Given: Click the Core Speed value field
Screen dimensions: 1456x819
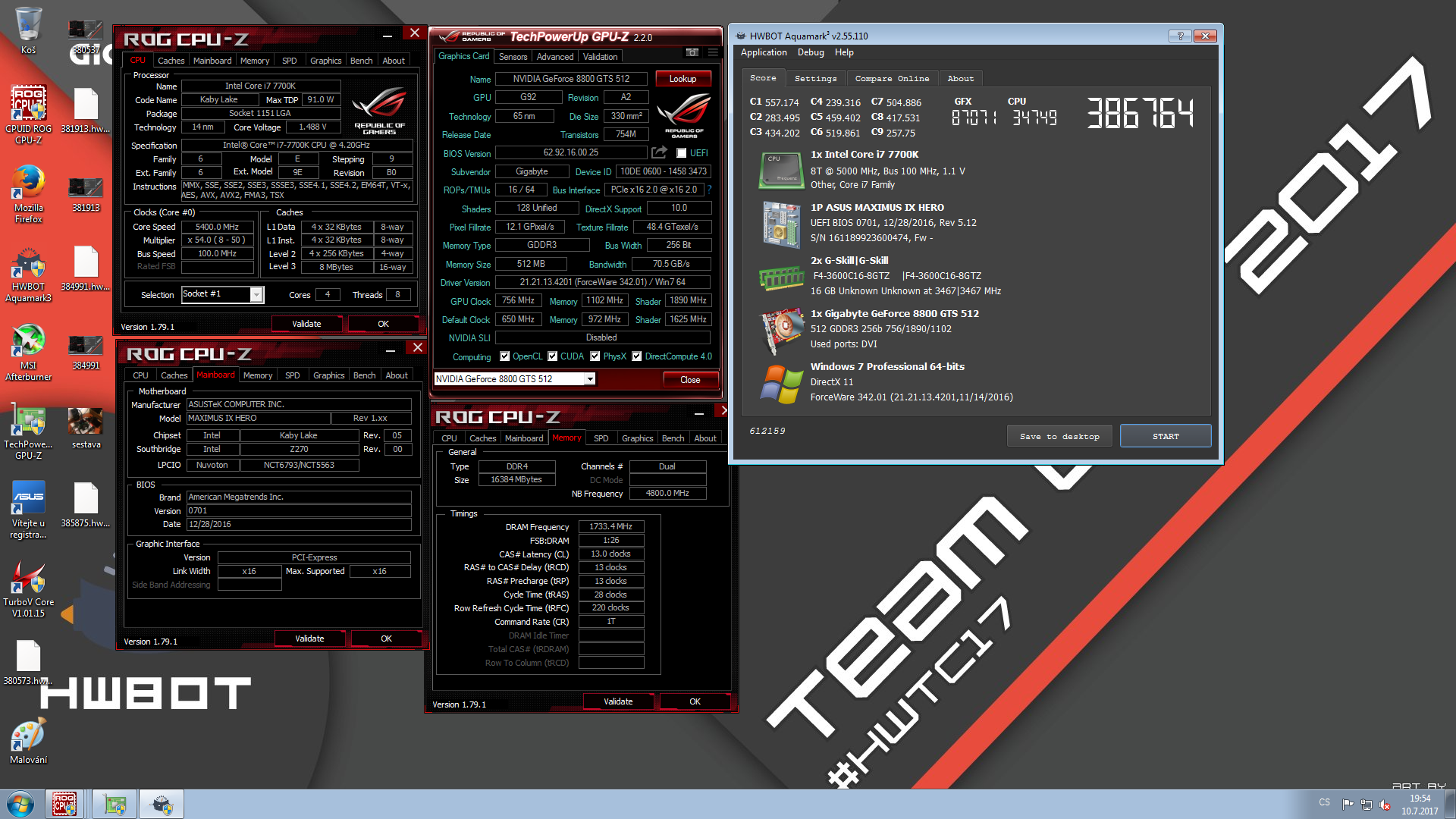Looking at the screenshot, I should coord(217,227).
